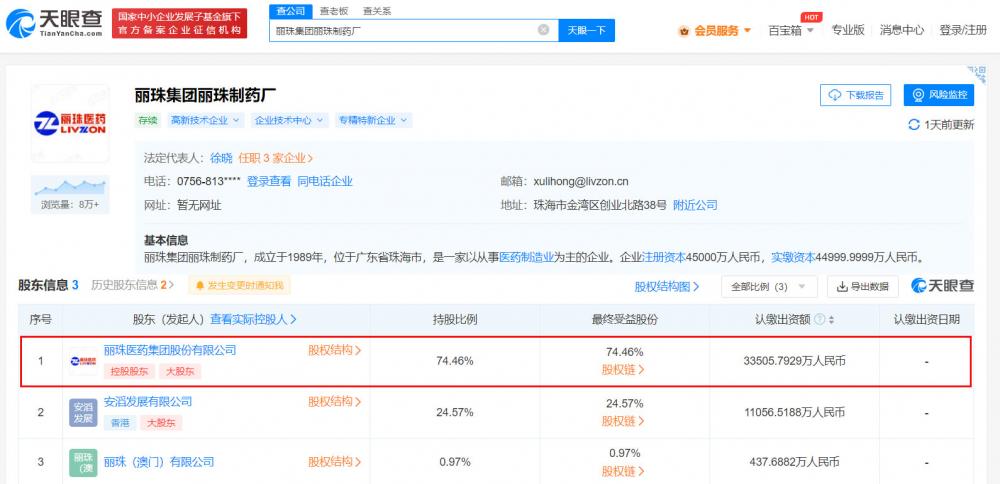Click 发生变更时通知我 bell button

pyautogui.click(x=239, y=285)
